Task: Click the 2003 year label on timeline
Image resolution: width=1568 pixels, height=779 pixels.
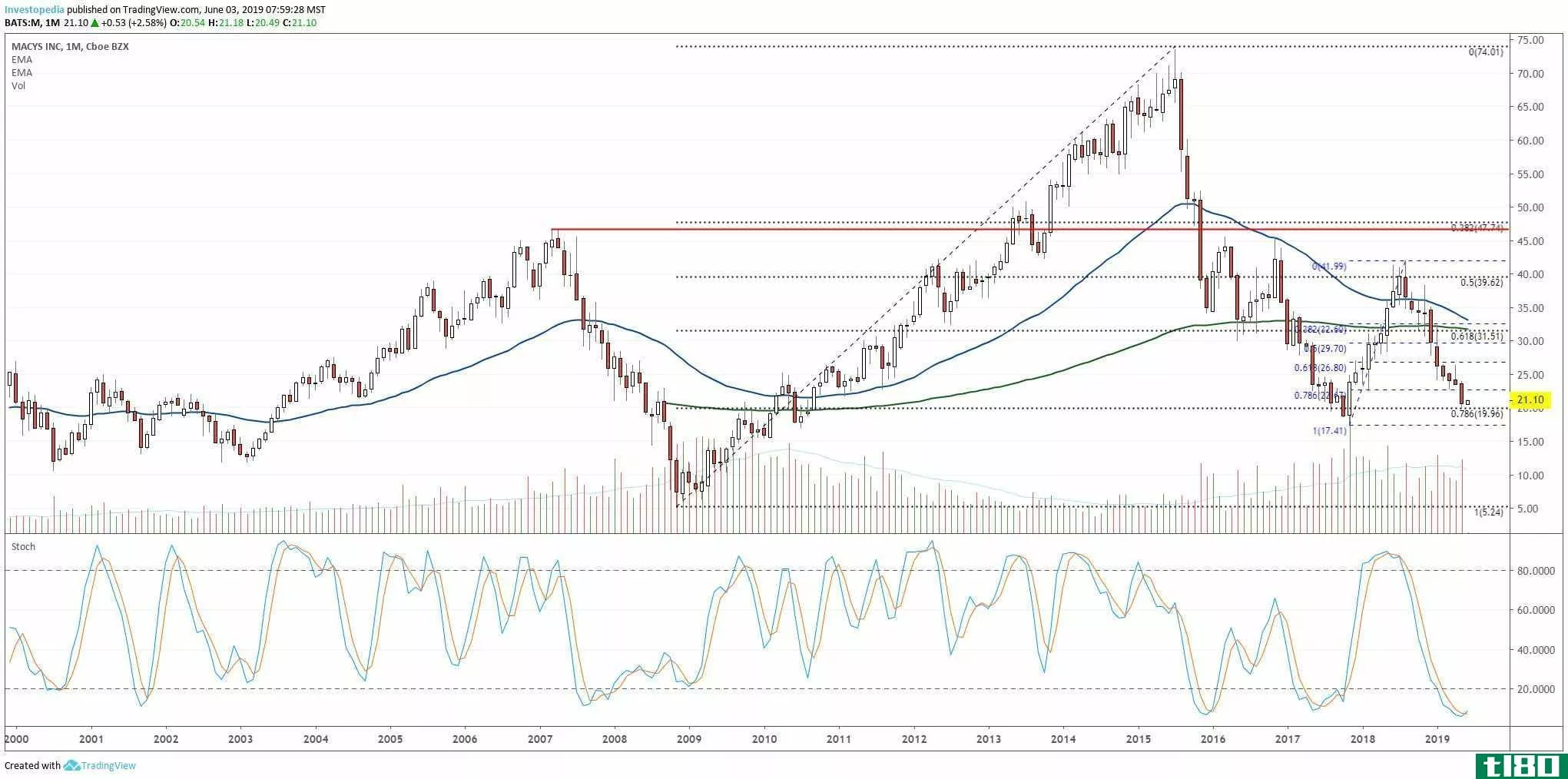Action: (240, 740)
